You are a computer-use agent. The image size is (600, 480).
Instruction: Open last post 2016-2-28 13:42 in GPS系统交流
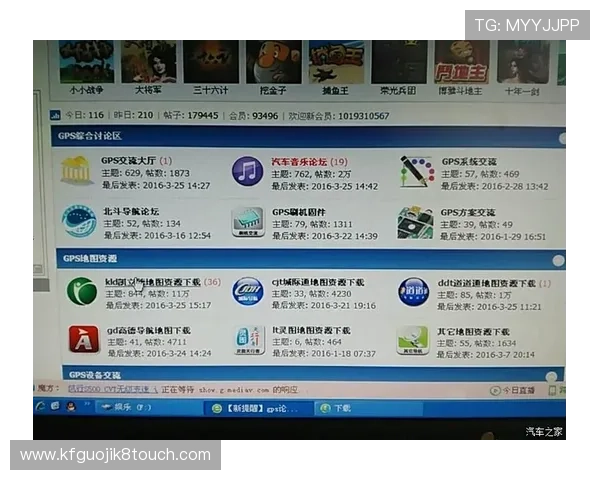515,186
